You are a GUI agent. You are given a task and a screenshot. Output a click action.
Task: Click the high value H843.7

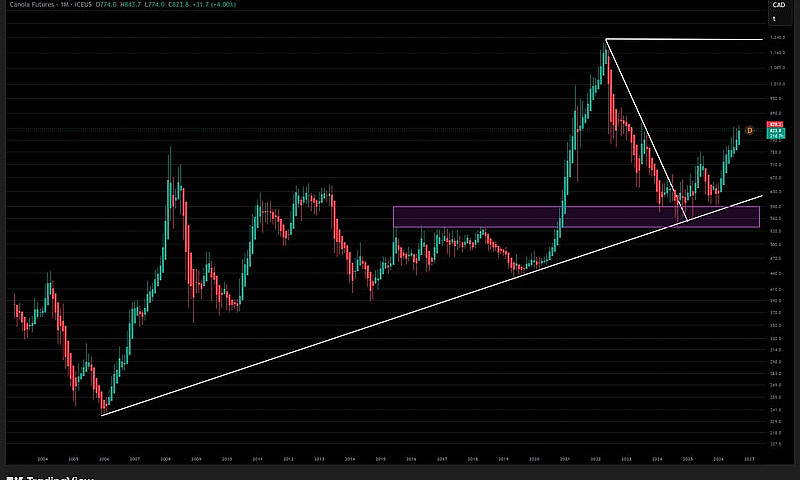130,5
